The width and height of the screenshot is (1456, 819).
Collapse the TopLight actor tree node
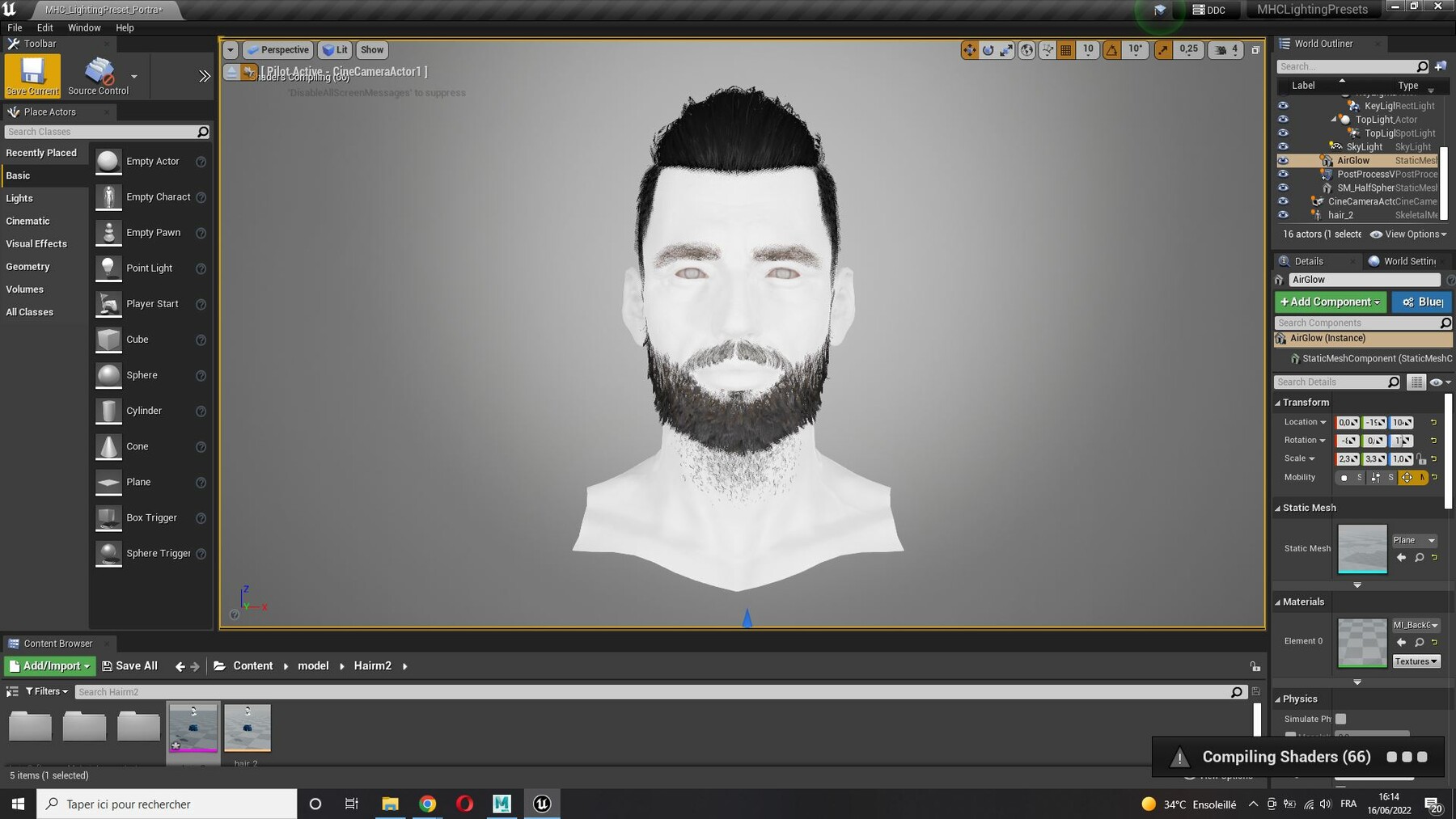coord(1334,120)
